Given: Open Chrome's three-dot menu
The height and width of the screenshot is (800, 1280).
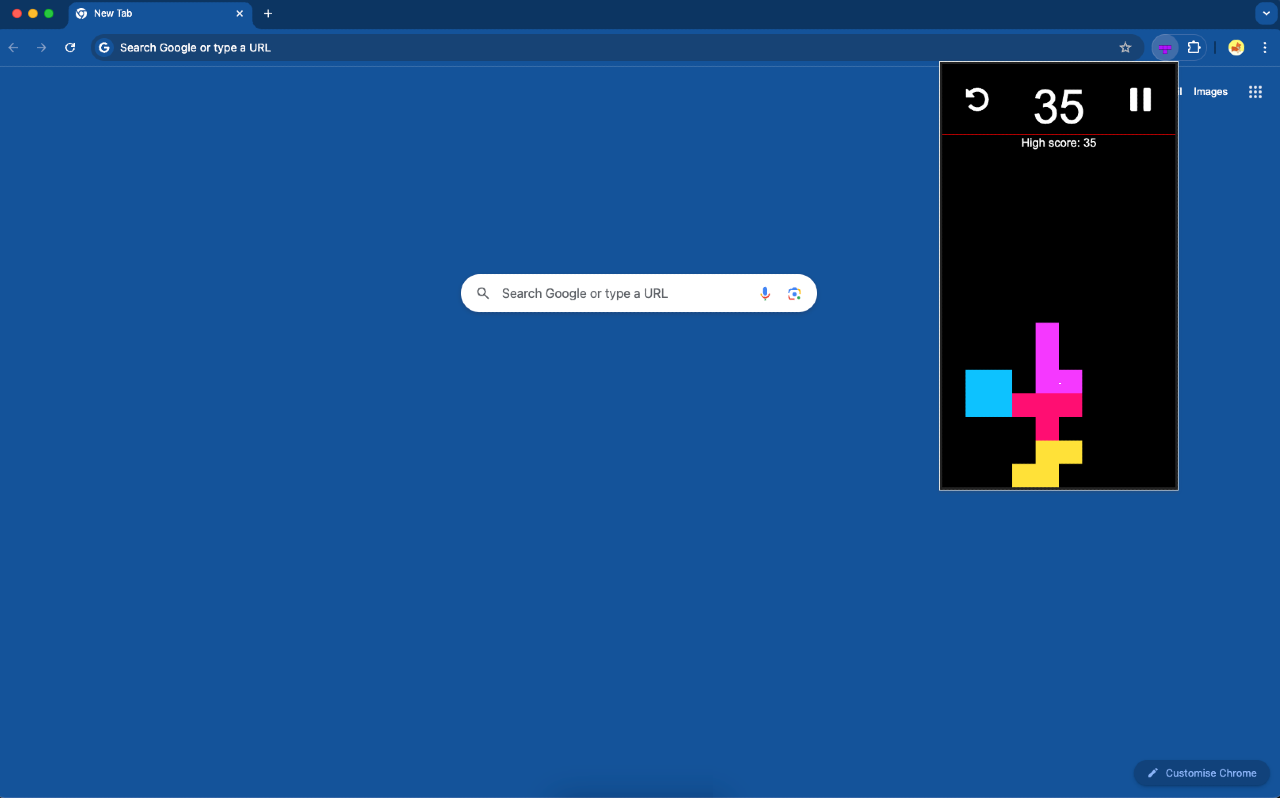Looking at the screenshot, I should click(1264, 48).
